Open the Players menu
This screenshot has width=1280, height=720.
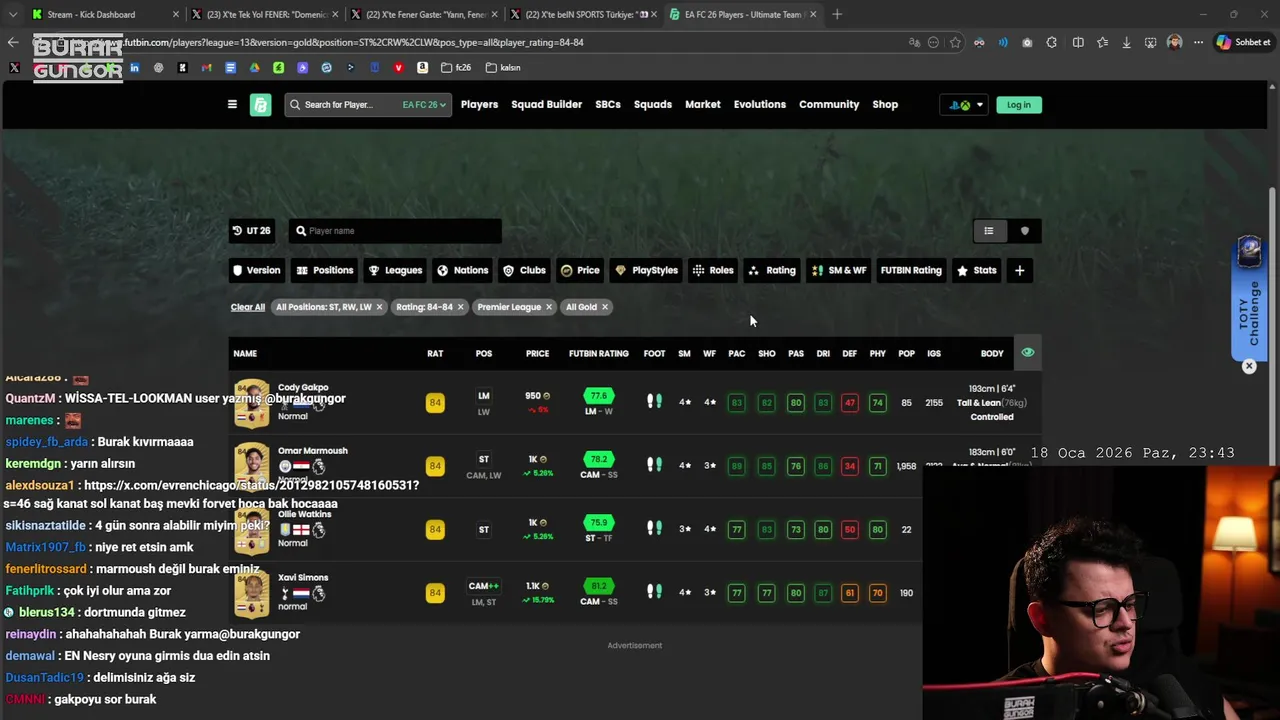(x=479, y=104)
